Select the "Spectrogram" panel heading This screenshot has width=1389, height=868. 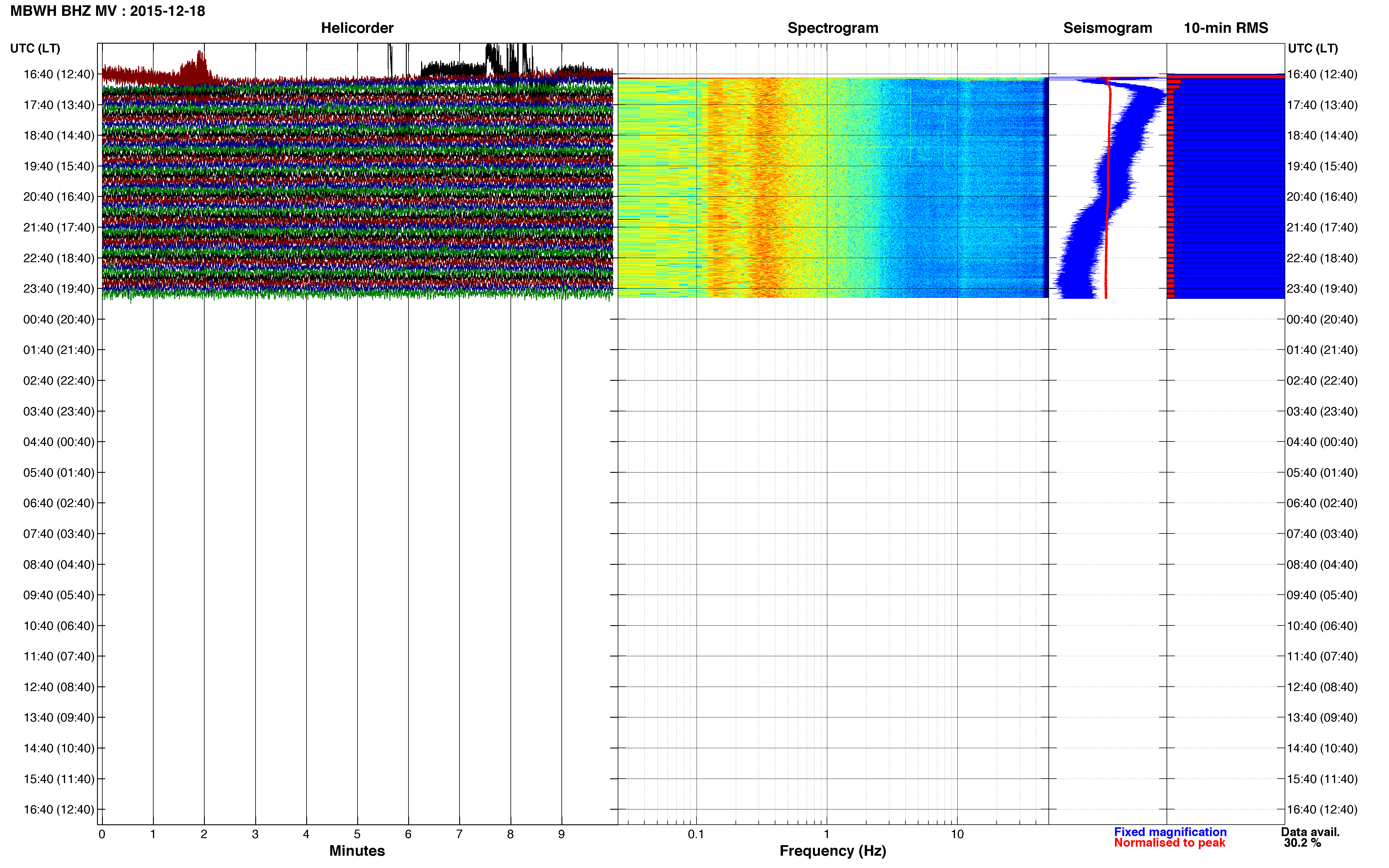[x=833, y=28]
